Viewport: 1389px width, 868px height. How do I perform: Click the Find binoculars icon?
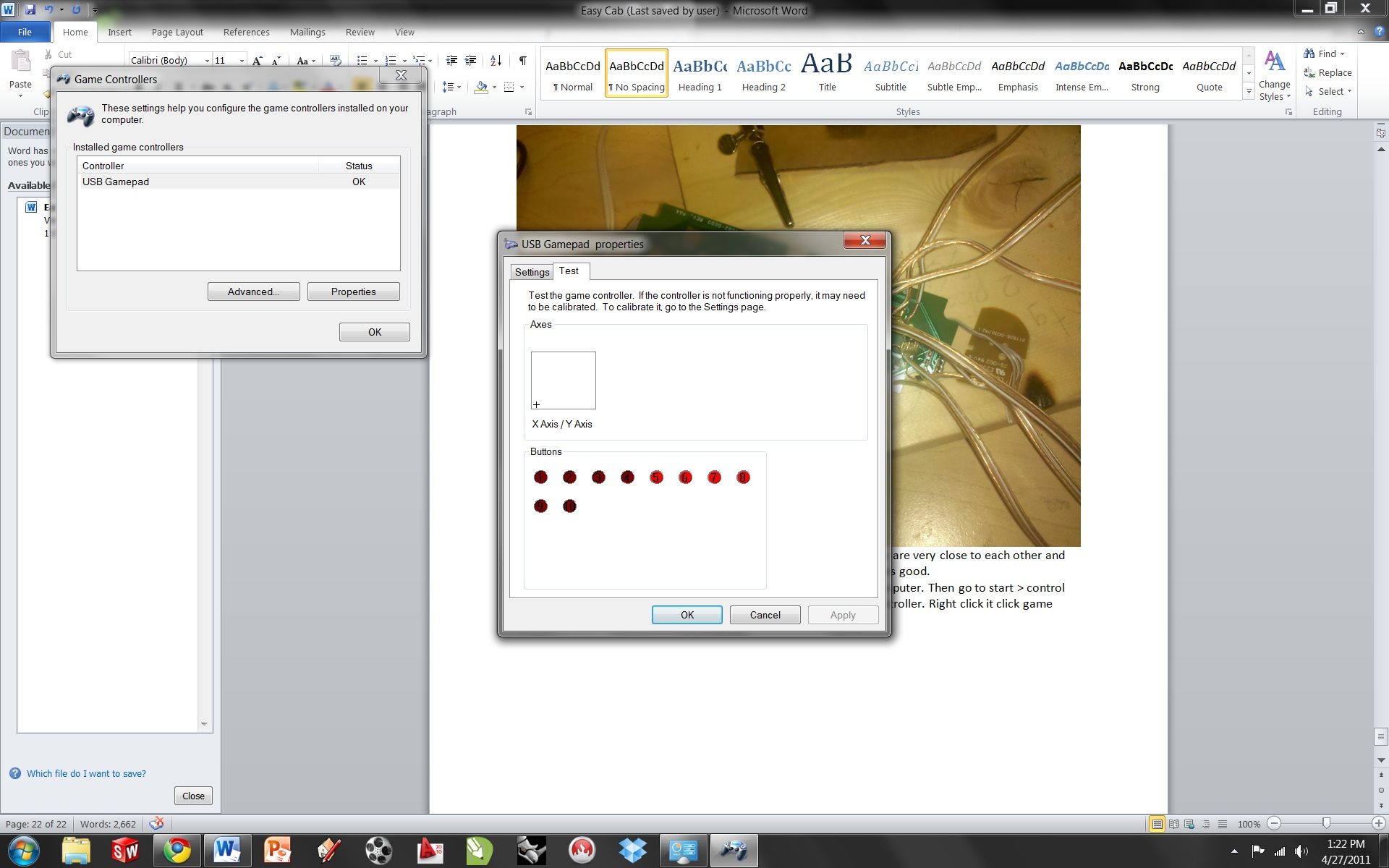click(x=1309, y=54)
